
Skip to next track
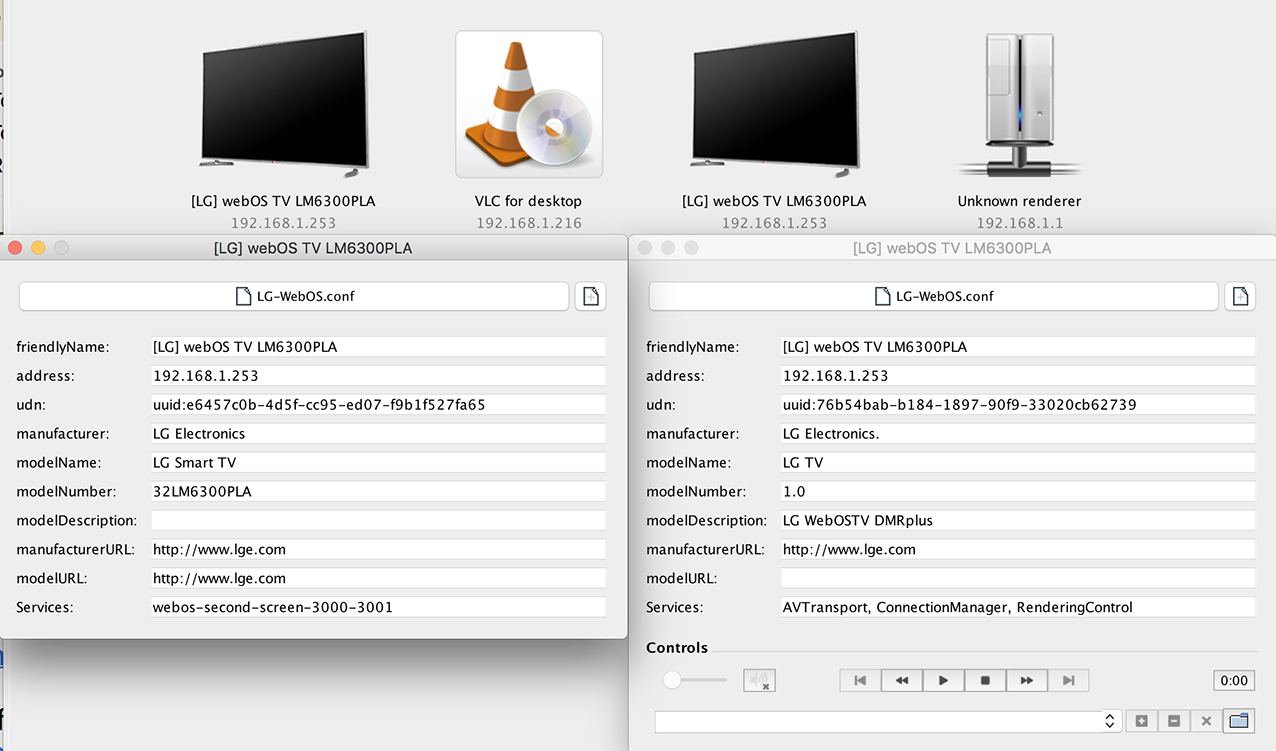click(x=1068, y=681)
